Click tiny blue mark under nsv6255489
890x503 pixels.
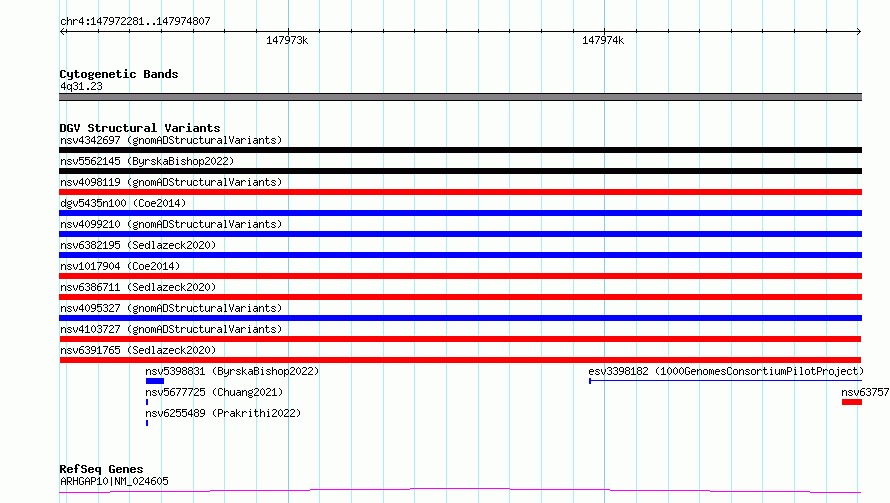(147, 423)
